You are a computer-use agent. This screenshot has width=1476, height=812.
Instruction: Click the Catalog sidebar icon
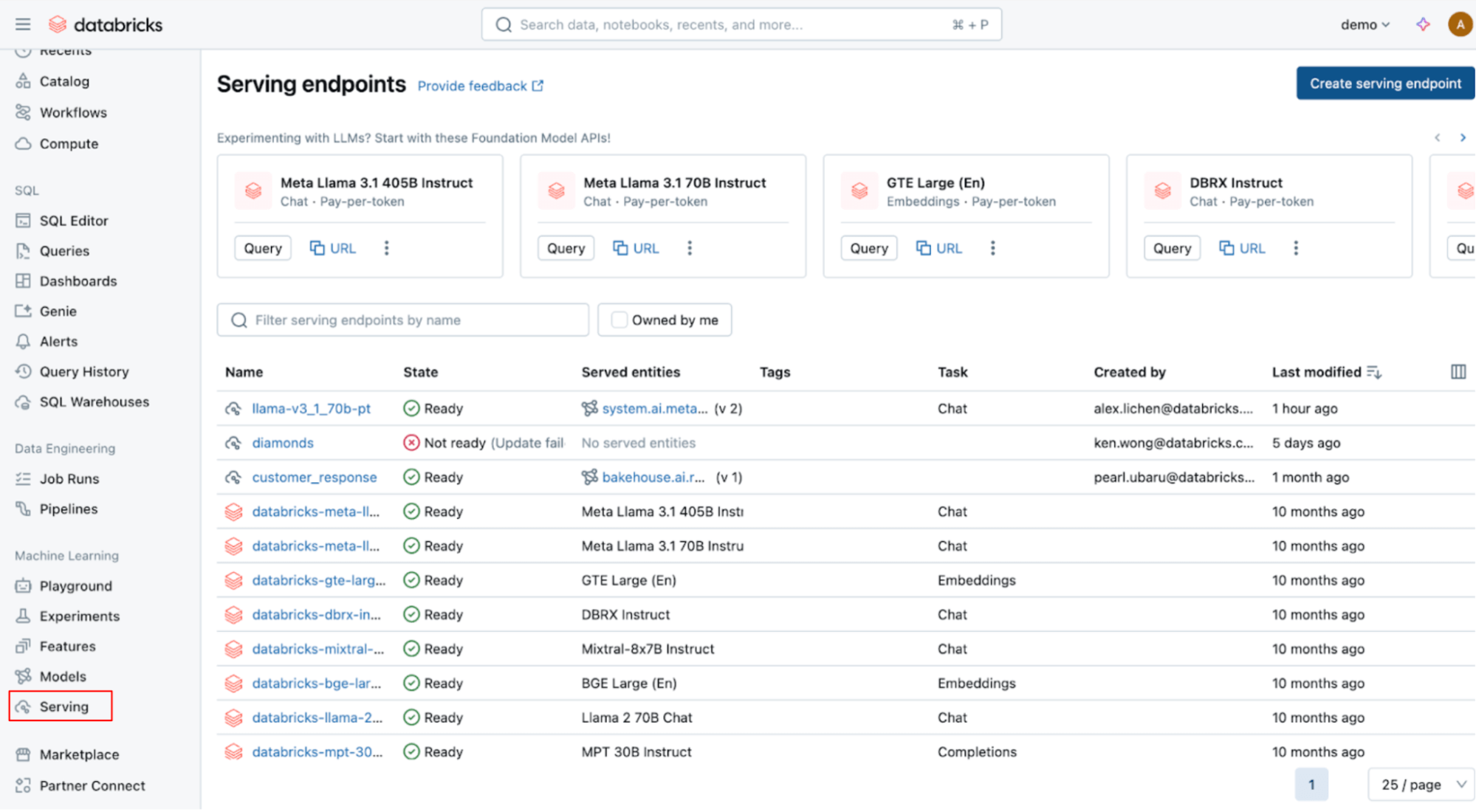24,81
